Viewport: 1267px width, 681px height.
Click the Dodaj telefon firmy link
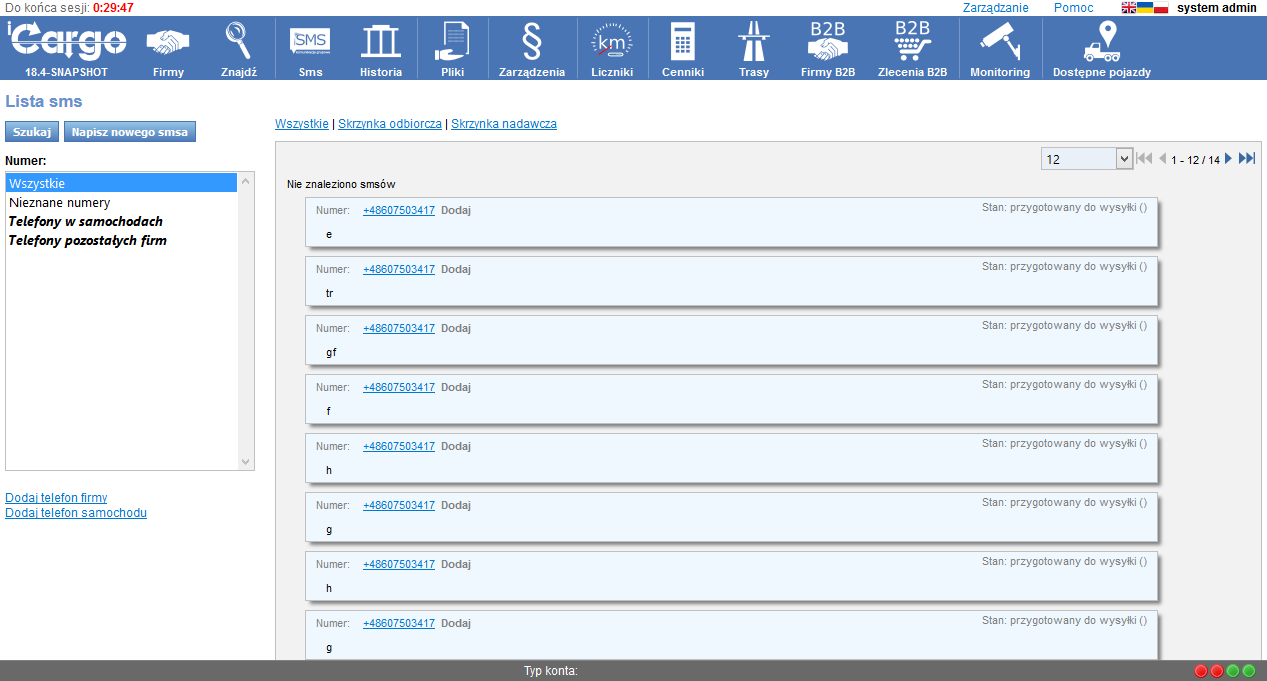coord(56,497)
